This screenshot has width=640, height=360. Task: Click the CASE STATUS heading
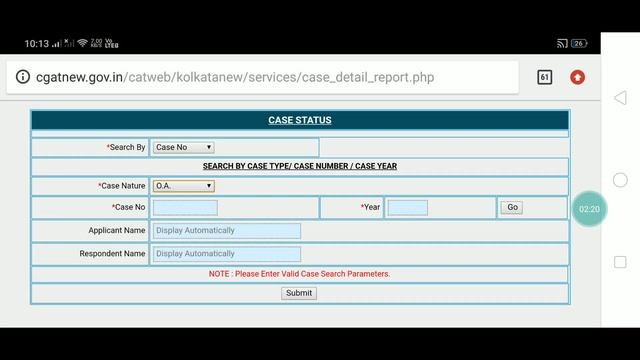click(x=300, y=120)
